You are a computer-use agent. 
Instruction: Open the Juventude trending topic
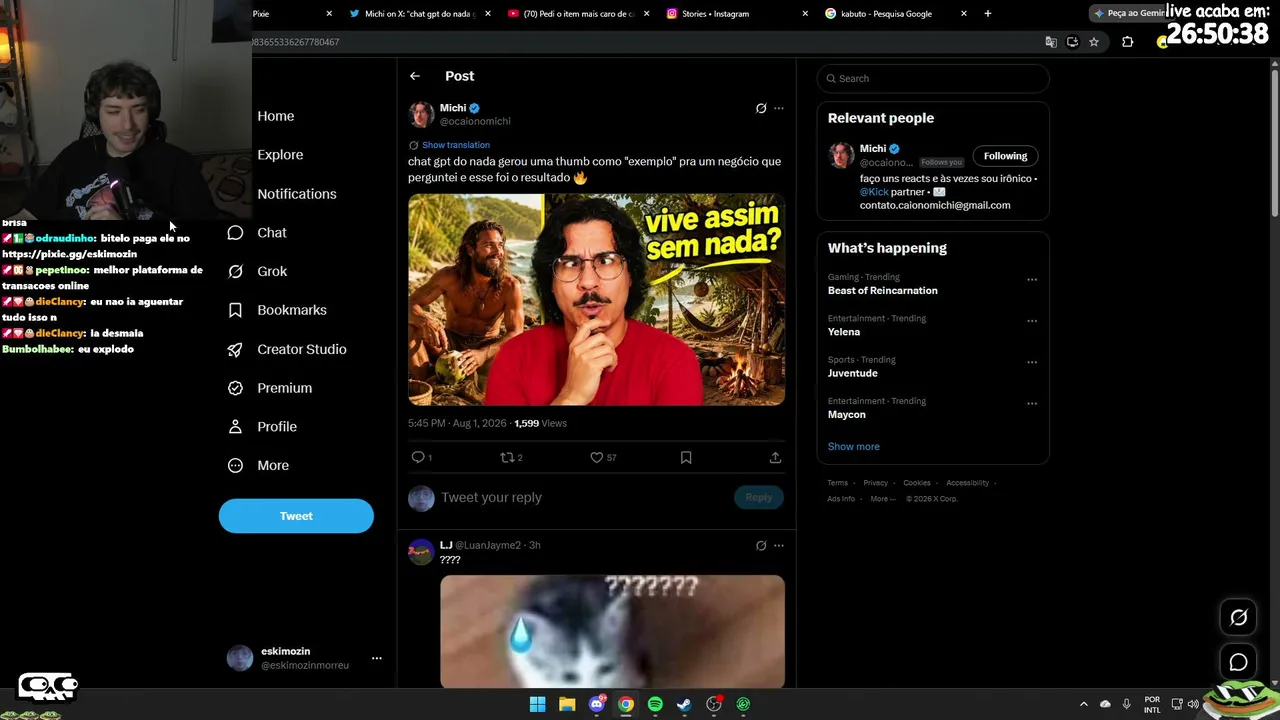coord(853,373)
